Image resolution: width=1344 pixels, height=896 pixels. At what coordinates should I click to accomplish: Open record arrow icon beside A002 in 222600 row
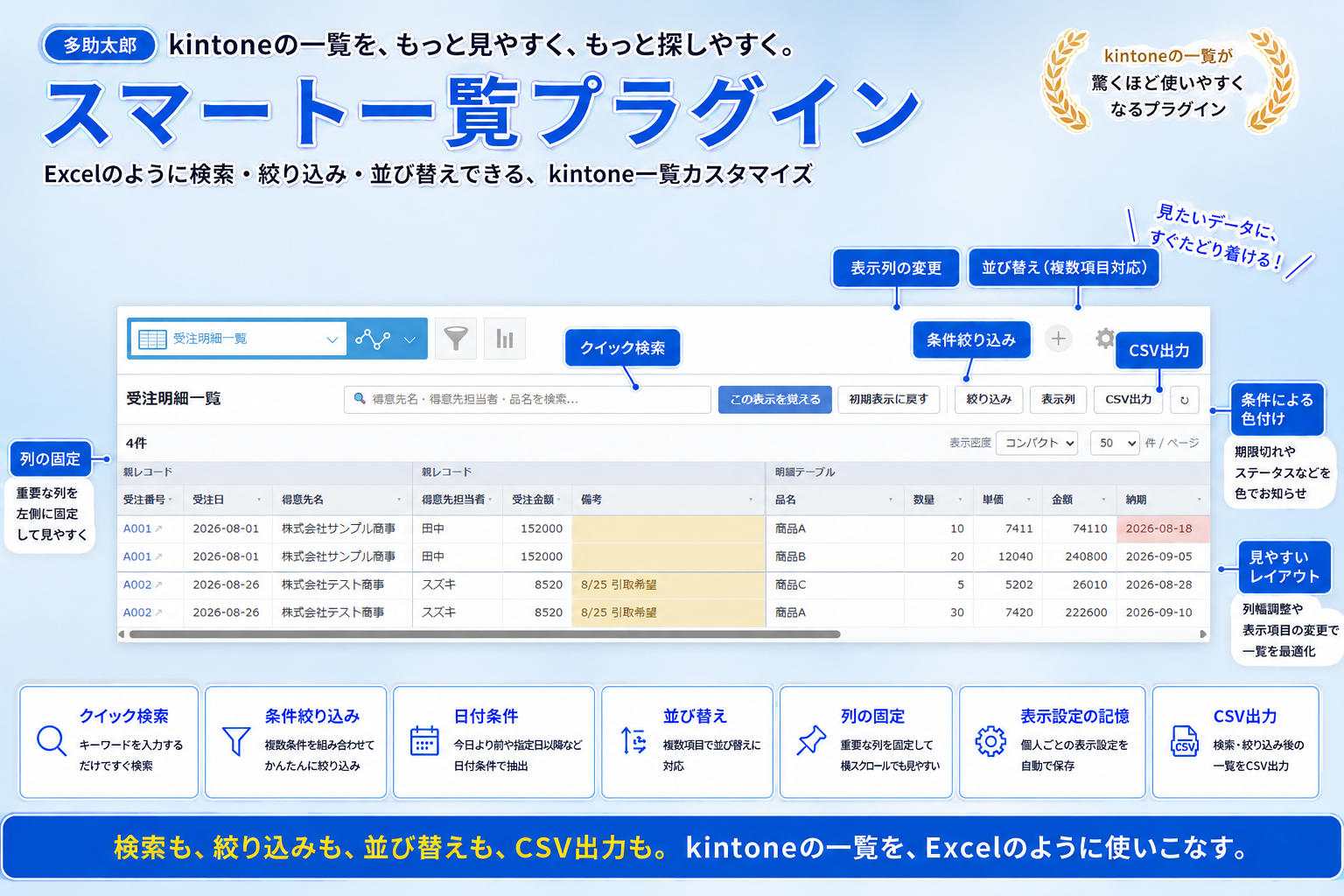pyautogui.click(x=158, y=612)
